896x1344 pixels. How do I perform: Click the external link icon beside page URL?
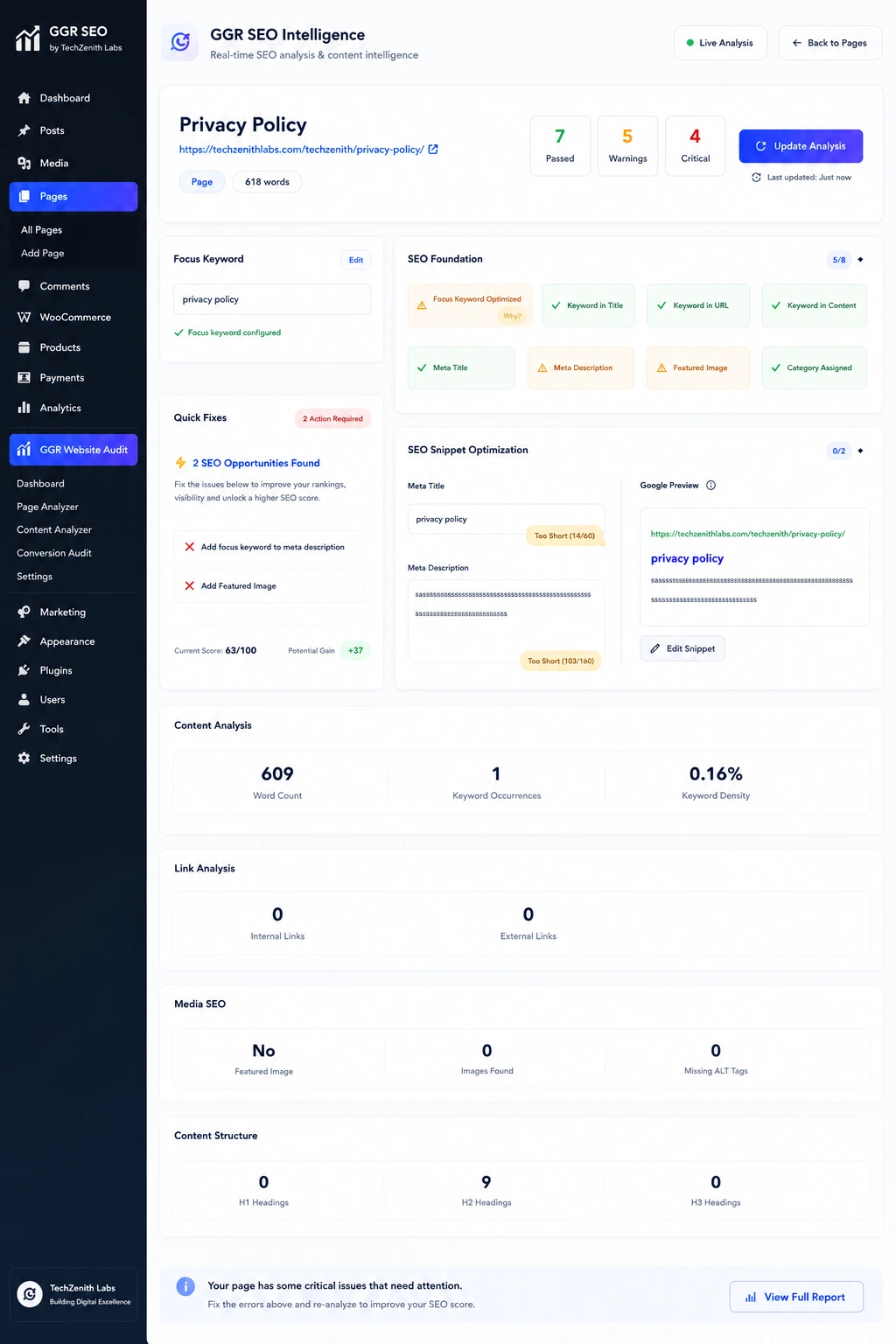coord(433,150)
